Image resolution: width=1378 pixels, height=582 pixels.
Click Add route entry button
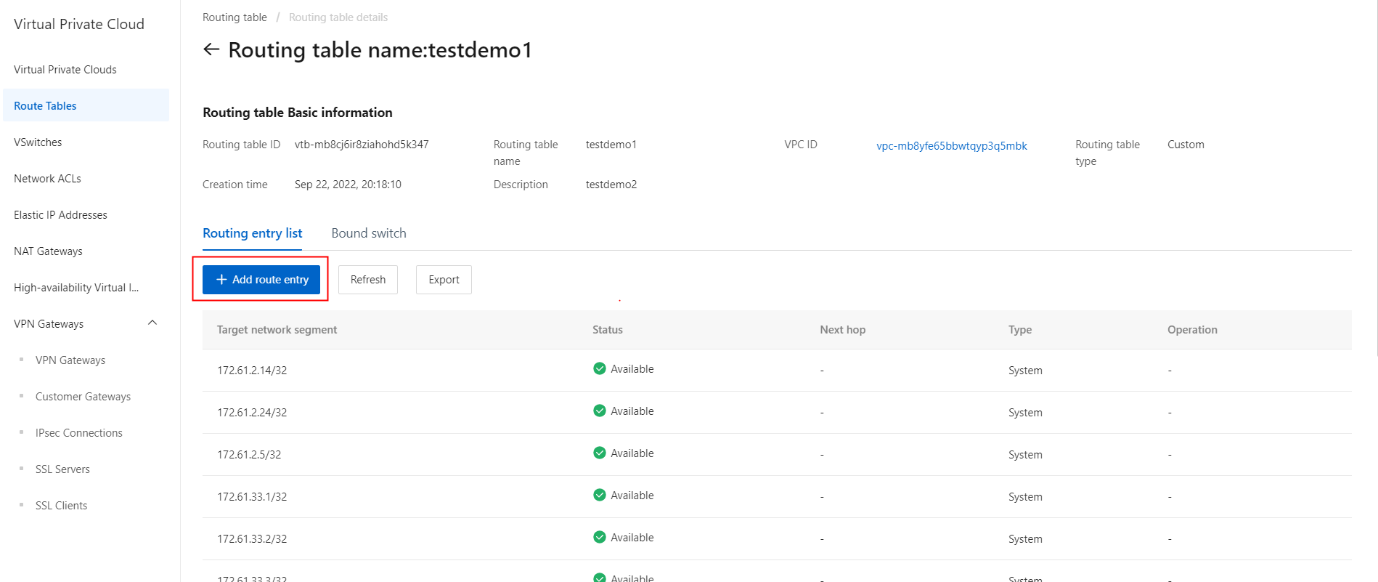(261, 280)
